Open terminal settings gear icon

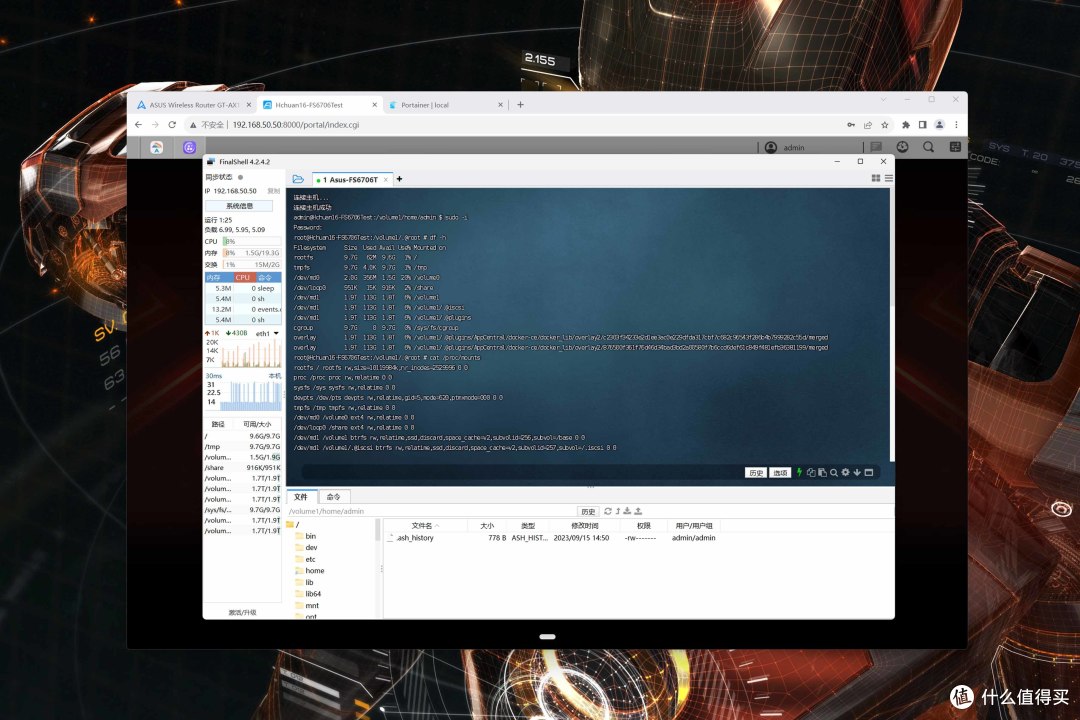click(x=845, y=472)
